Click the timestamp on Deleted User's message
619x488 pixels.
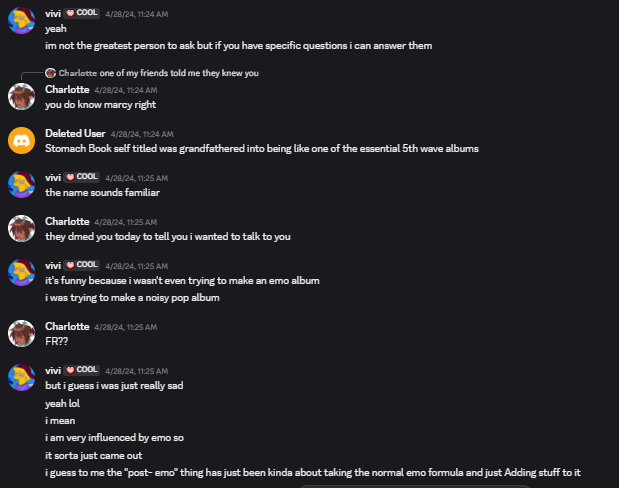click(x=142, y=134)
